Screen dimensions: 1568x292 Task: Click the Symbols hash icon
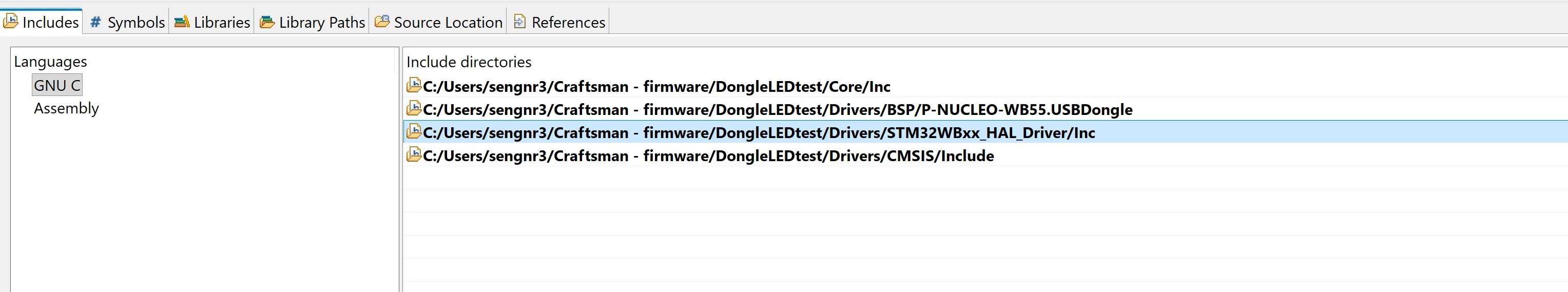pyautogui.click(x=95, y=23)
